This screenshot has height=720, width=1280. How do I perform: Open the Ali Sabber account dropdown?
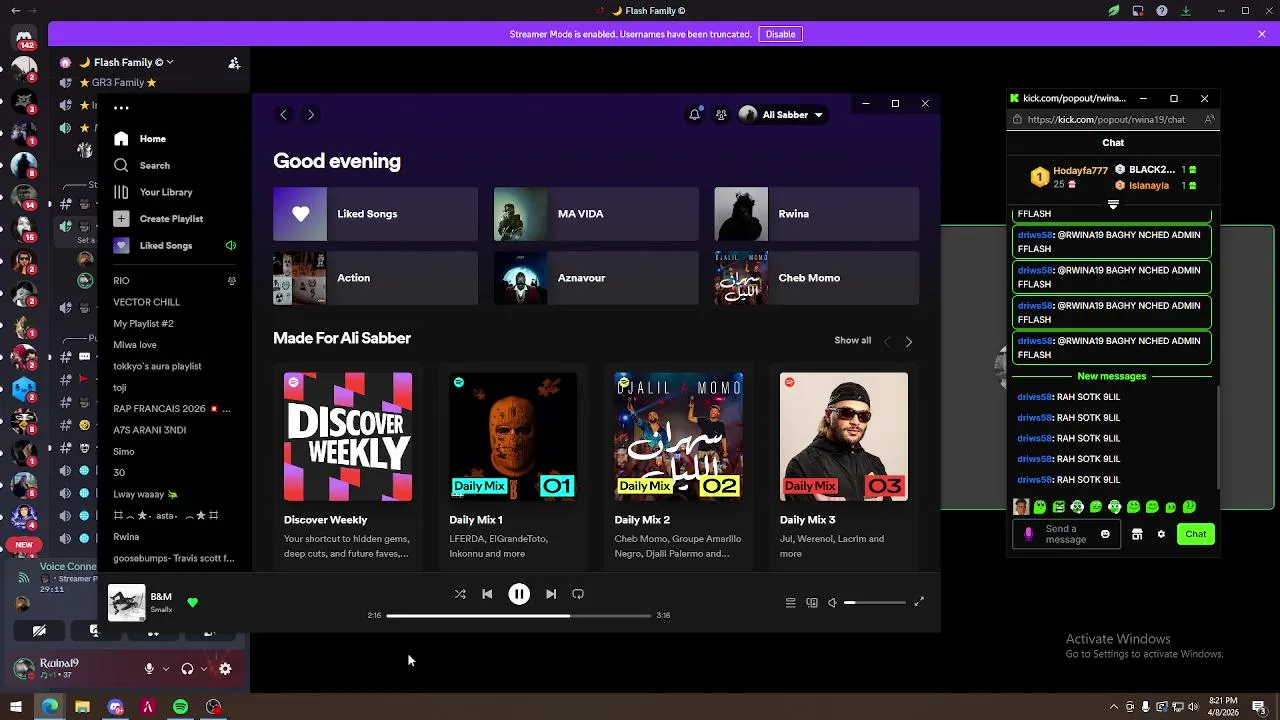[781, 115]
